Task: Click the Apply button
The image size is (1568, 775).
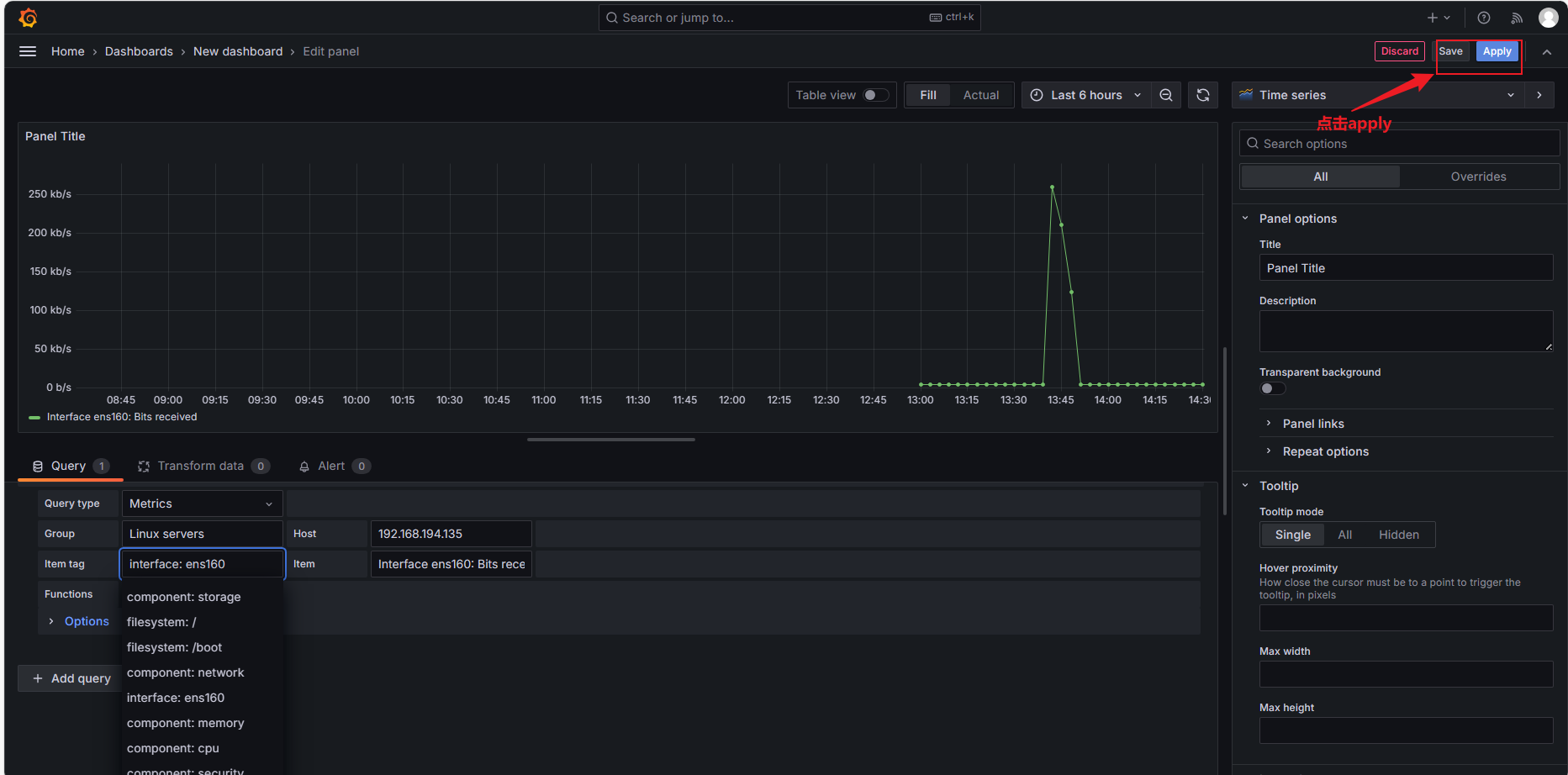Action: 1497,51
